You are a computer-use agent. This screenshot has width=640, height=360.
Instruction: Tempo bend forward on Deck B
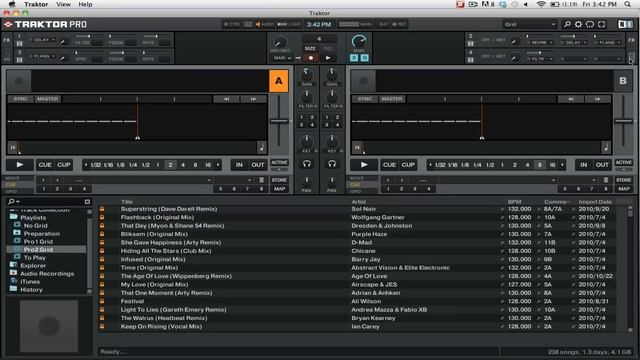(598, 99)
